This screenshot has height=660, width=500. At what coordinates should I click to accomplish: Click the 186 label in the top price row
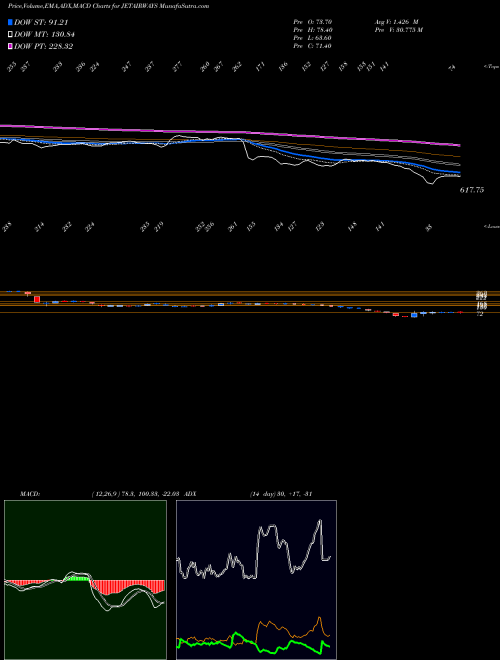283,66
